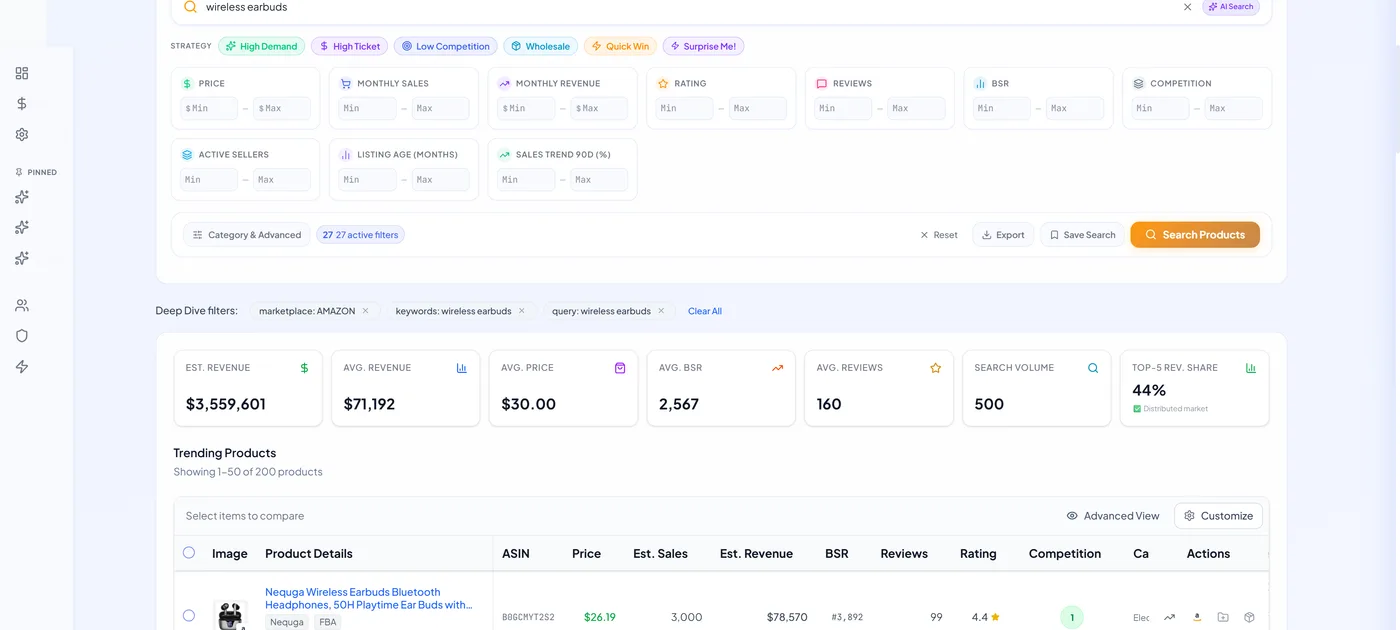
Task: Open the Nequga Wireless Earbuds product link
Action: (x=368, y=598)
